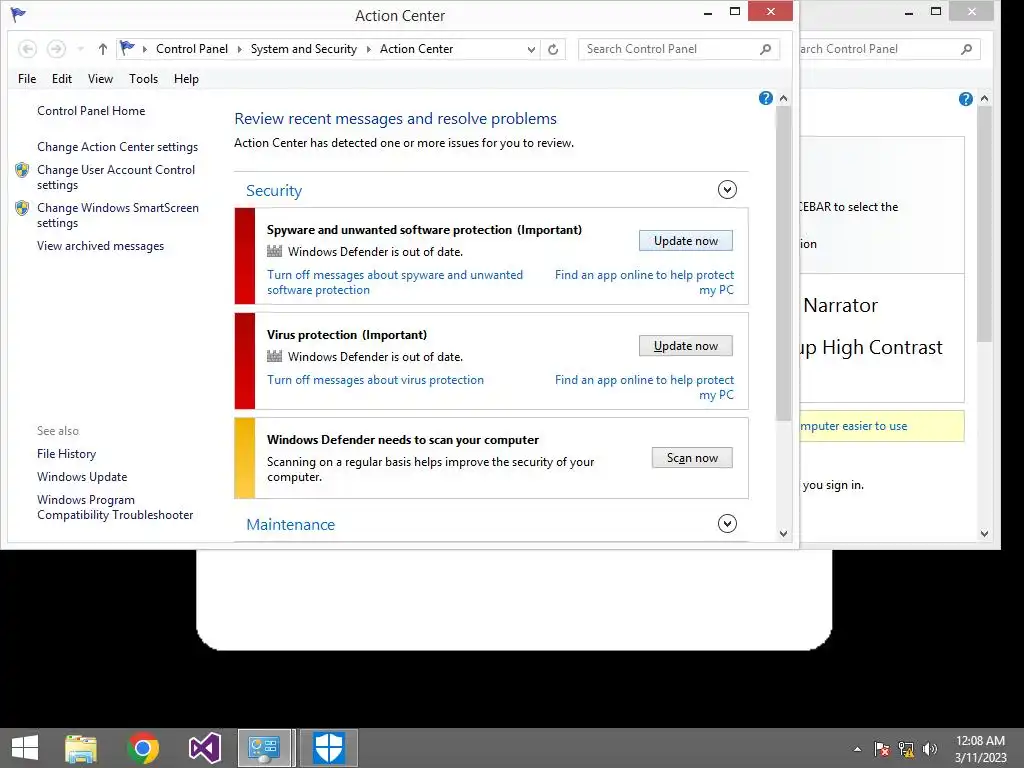Viewport: 1024px width, 768px height.
Task: Click Find an app online link under Spyware
Action: click(645, 282)
